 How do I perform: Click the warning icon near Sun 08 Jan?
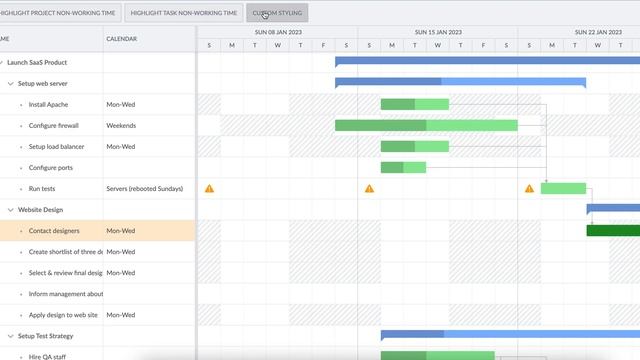pos(209,189)
